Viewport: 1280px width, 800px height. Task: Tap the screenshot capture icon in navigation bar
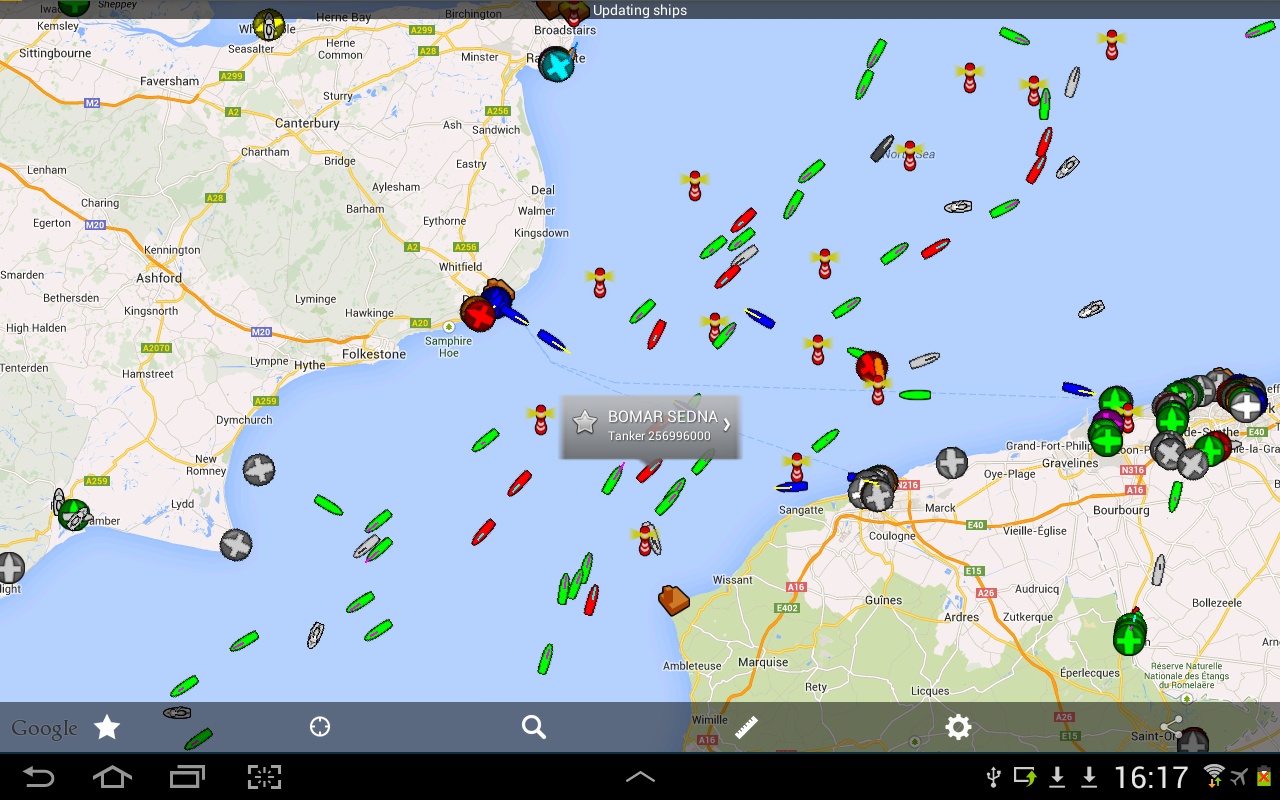tap(264, 777)
